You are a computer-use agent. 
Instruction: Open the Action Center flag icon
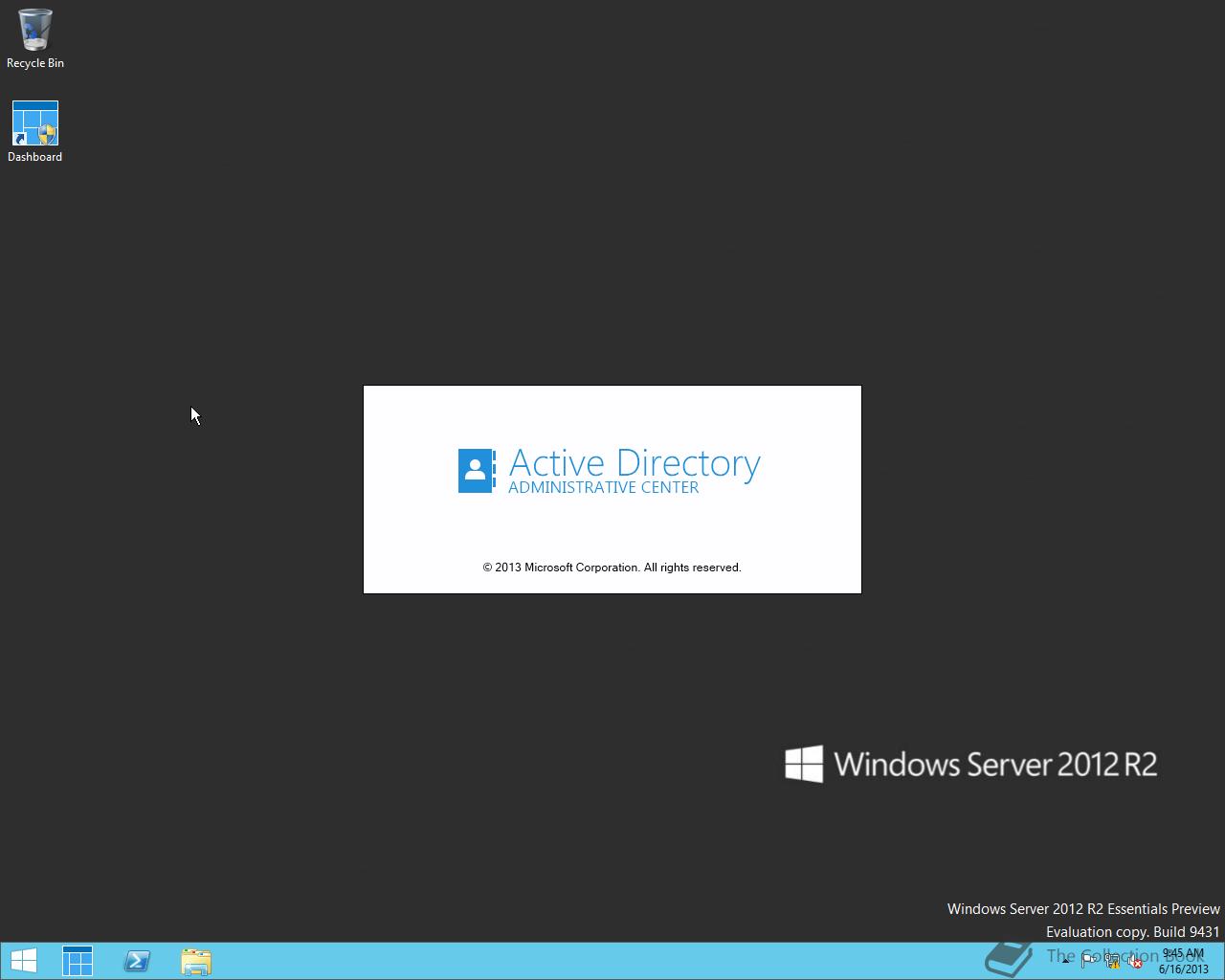pos(1089,962)
